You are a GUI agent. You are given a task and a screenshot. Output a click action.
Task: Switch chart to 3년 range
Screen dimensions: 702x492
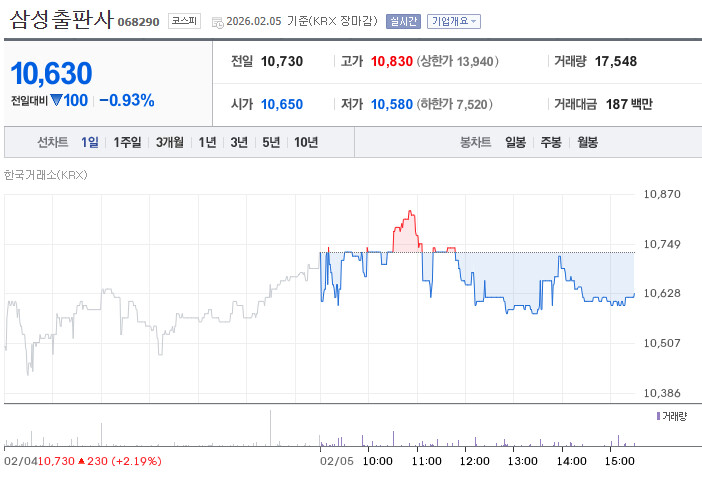pos(239,142)
